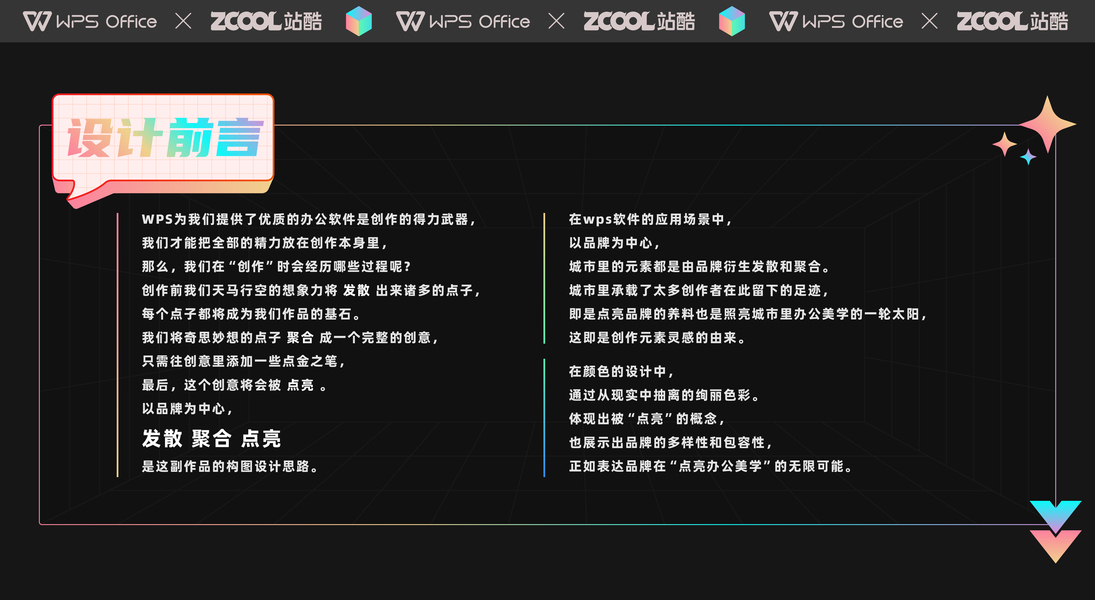Click the line starting "创作前我们天马行空的想象力"
Viewport: 1095px width, 600px height.
[311, 291]
